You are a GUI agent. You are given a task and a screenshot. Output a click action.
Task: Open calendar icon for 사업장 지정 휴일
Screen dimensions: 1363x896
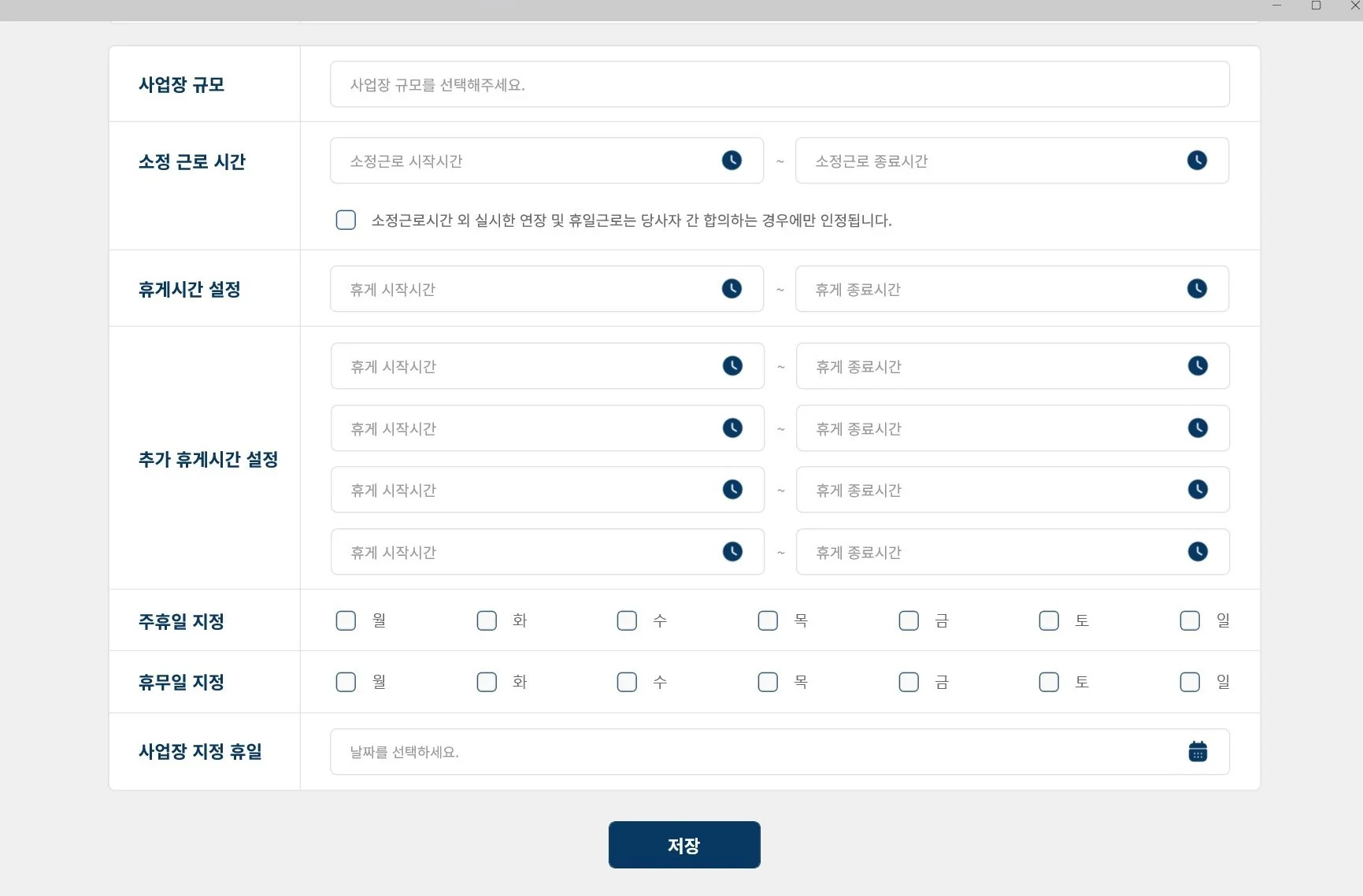tap(1198, 752)
